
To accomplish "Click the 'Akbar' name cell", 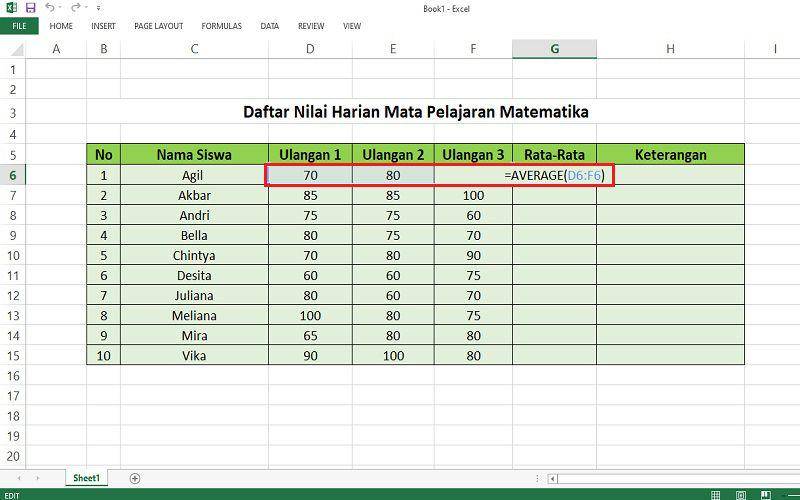I will coord(194,195).
